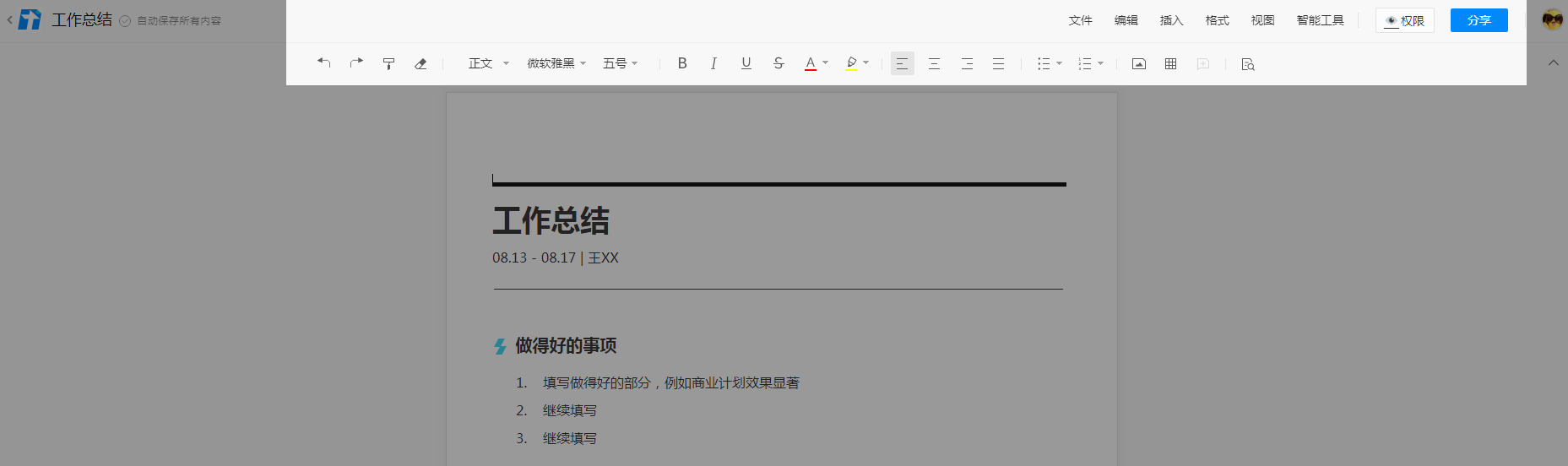Apply strikethrough formatting
The image size is (1568, 466).
779,63
